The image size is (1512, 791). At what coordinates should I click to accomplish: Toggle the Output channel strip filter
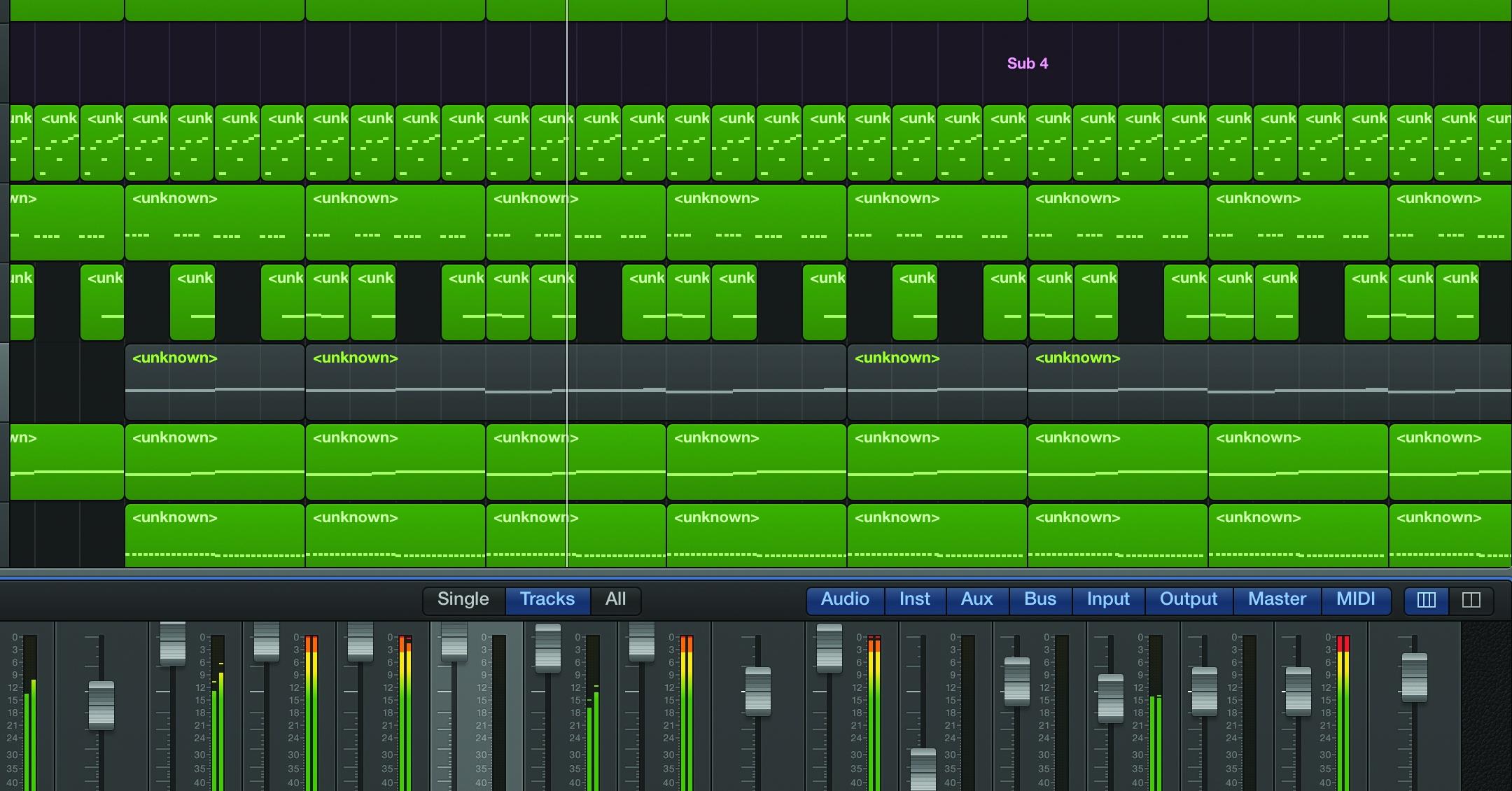[1189, 599]
